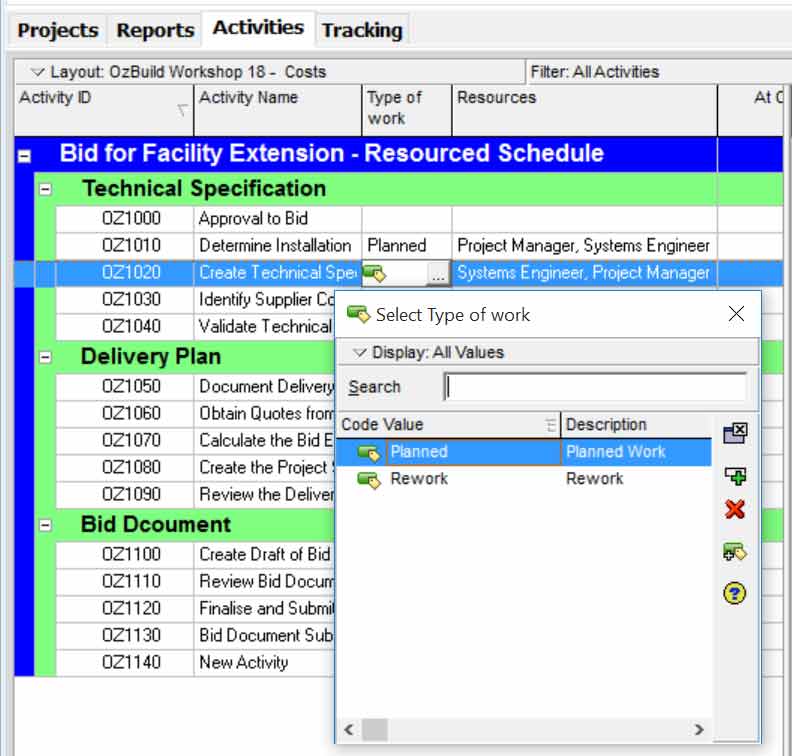Screen dimensions: 792x756
Task: Collapse the Delivery Plan group
Action: 45,357
